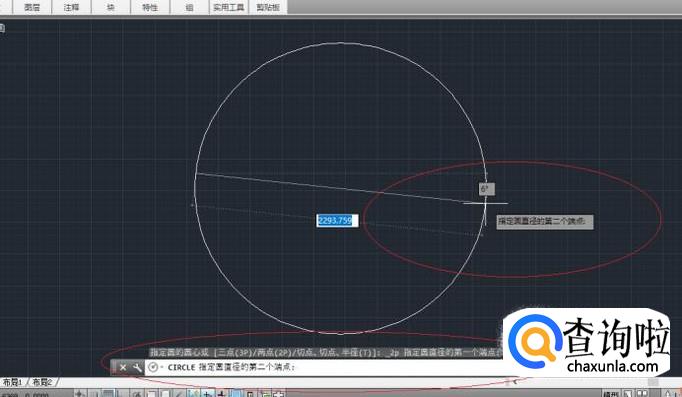
Task: Open the recent commands list icon
Action: pyautogui.click(x=153, y=367)
